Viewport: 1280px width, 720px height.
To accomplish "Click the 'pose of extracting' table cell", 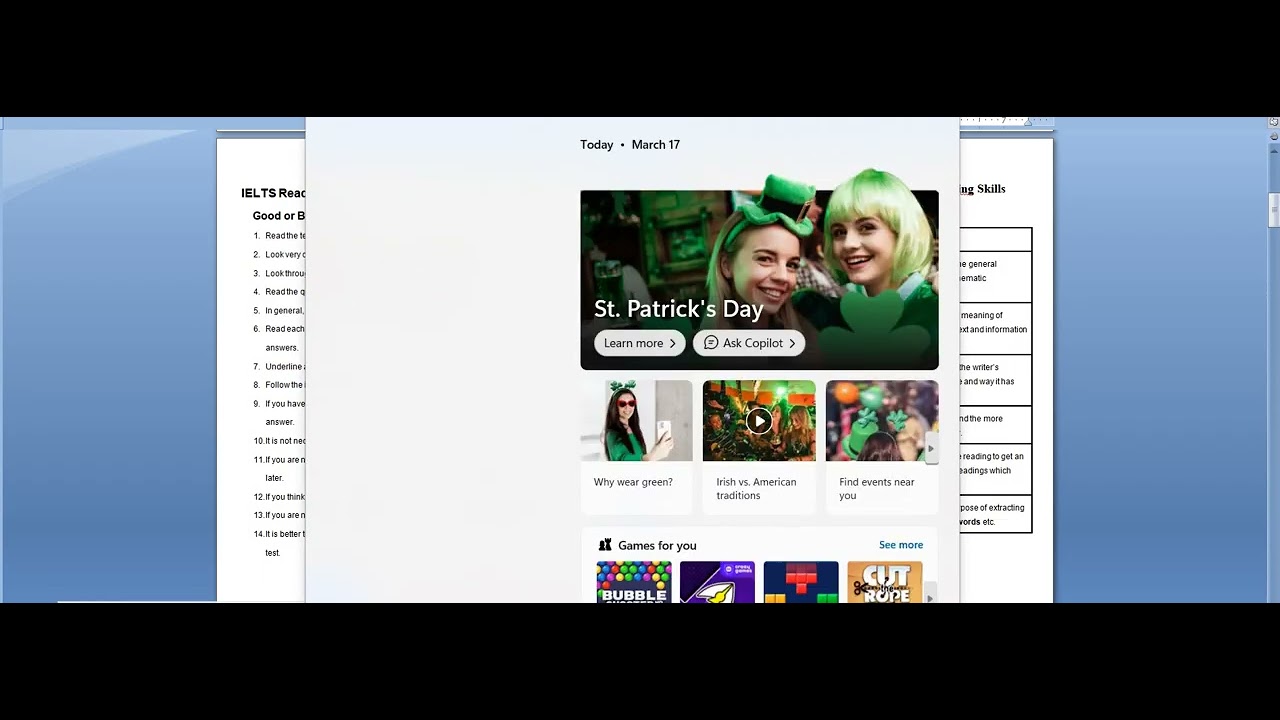I will pyautogui.click(x=995, y=514).
